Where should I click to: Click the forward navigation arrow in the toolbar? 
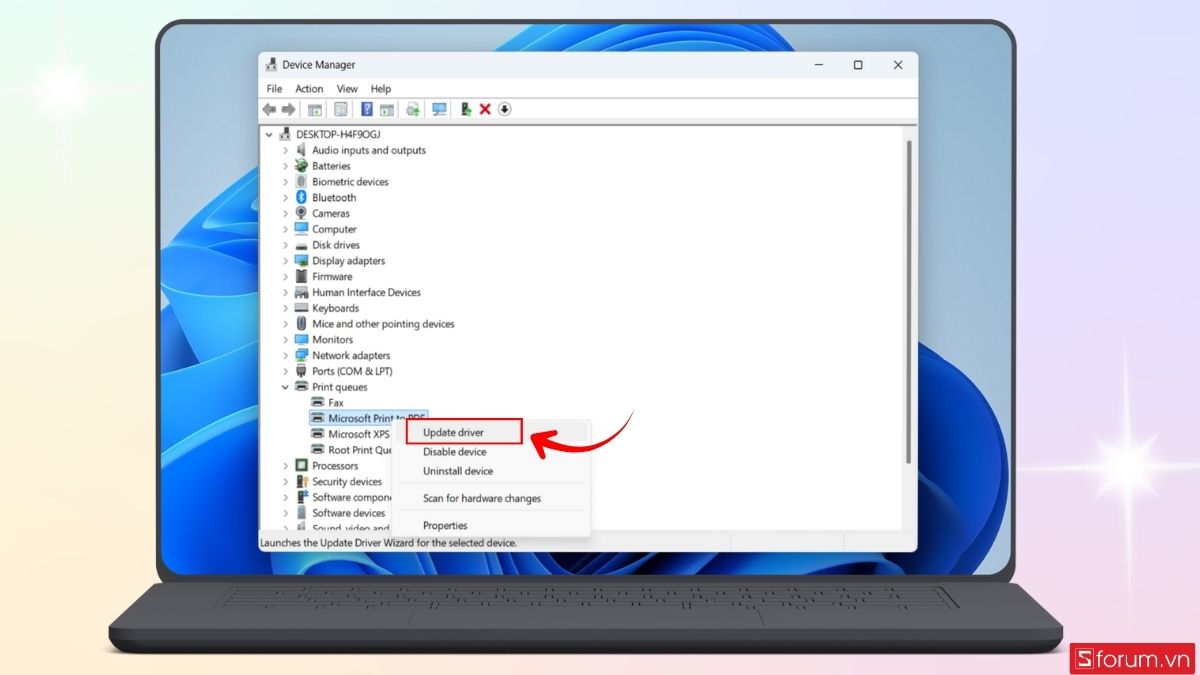coord(289,109)
